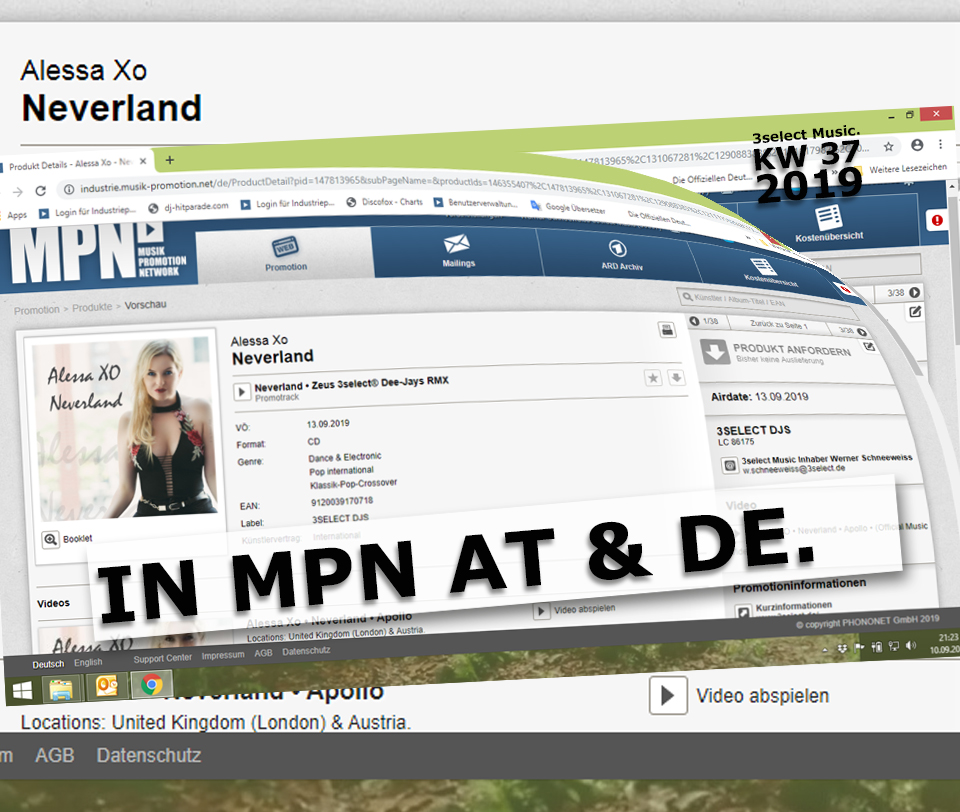Switch to the ARD Archiv tab
Viewport: 960px width, 812px height.
tap(621, 254)
